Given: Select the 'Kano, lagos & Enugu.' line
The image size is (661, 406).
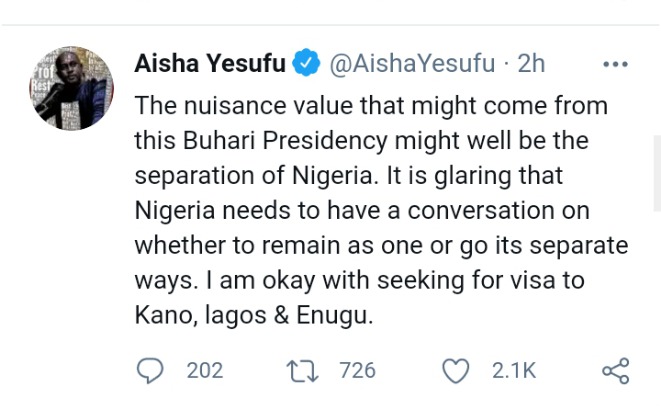Looking at the screenshot, I should click(x=254, y=315).
